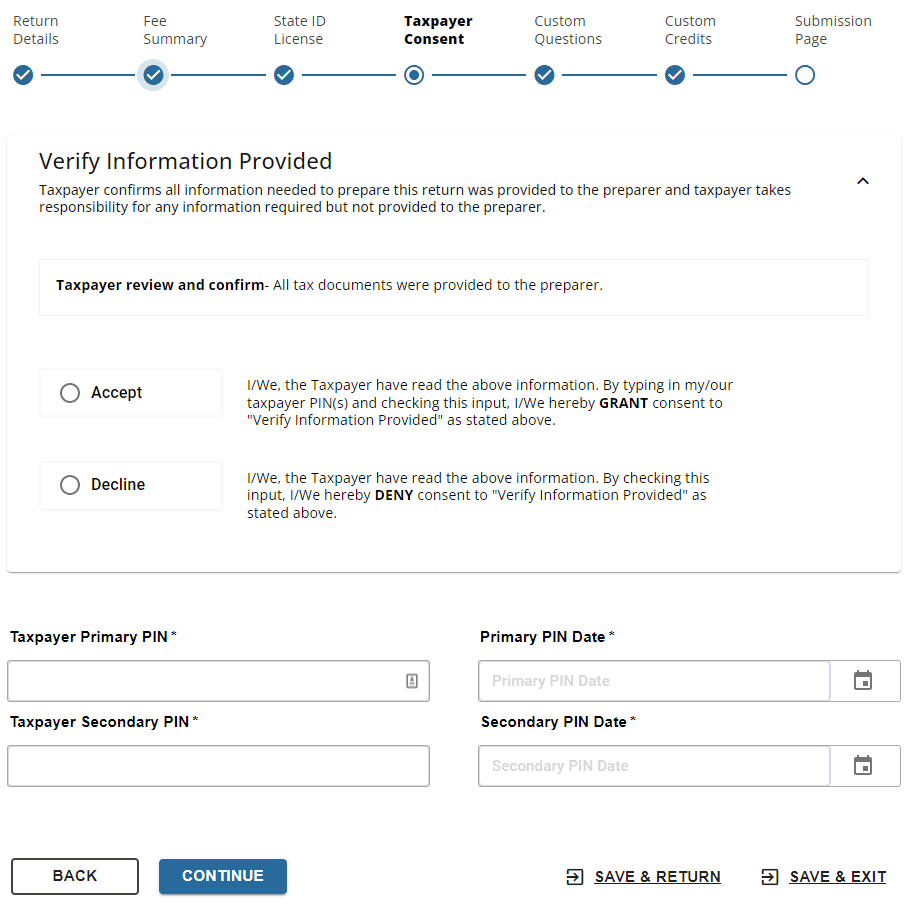Click the Fee Summary step checkmark icon
The width and height of the screenshot is (907, 917).
pos(153,75)
